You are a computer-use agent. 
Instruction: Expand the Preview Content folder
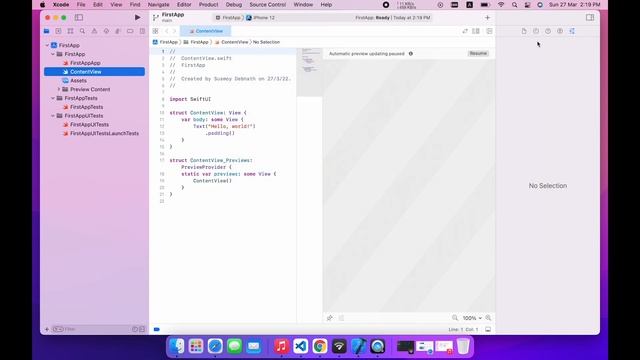click(59, 89)
